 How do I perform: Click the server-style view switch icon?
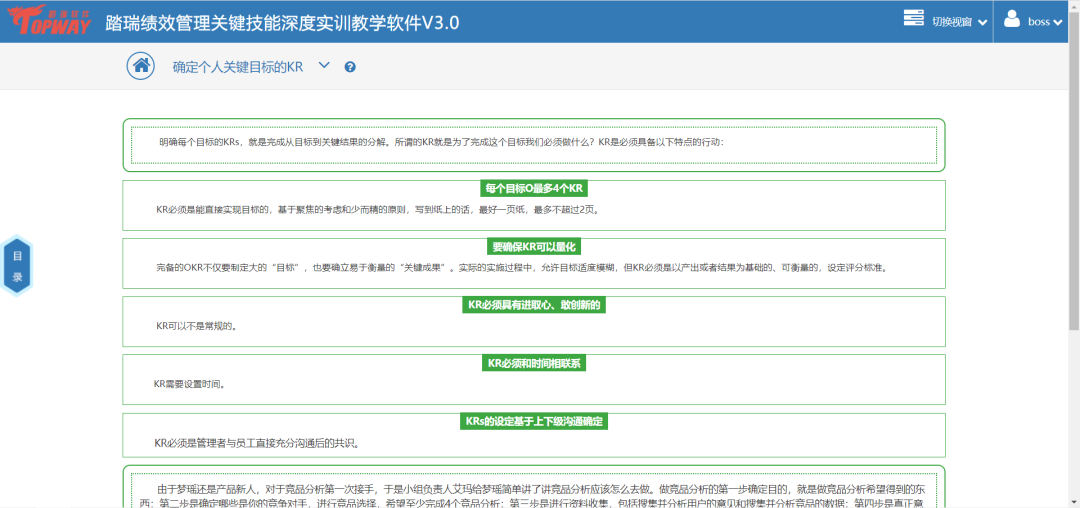[x=913, y=20]
